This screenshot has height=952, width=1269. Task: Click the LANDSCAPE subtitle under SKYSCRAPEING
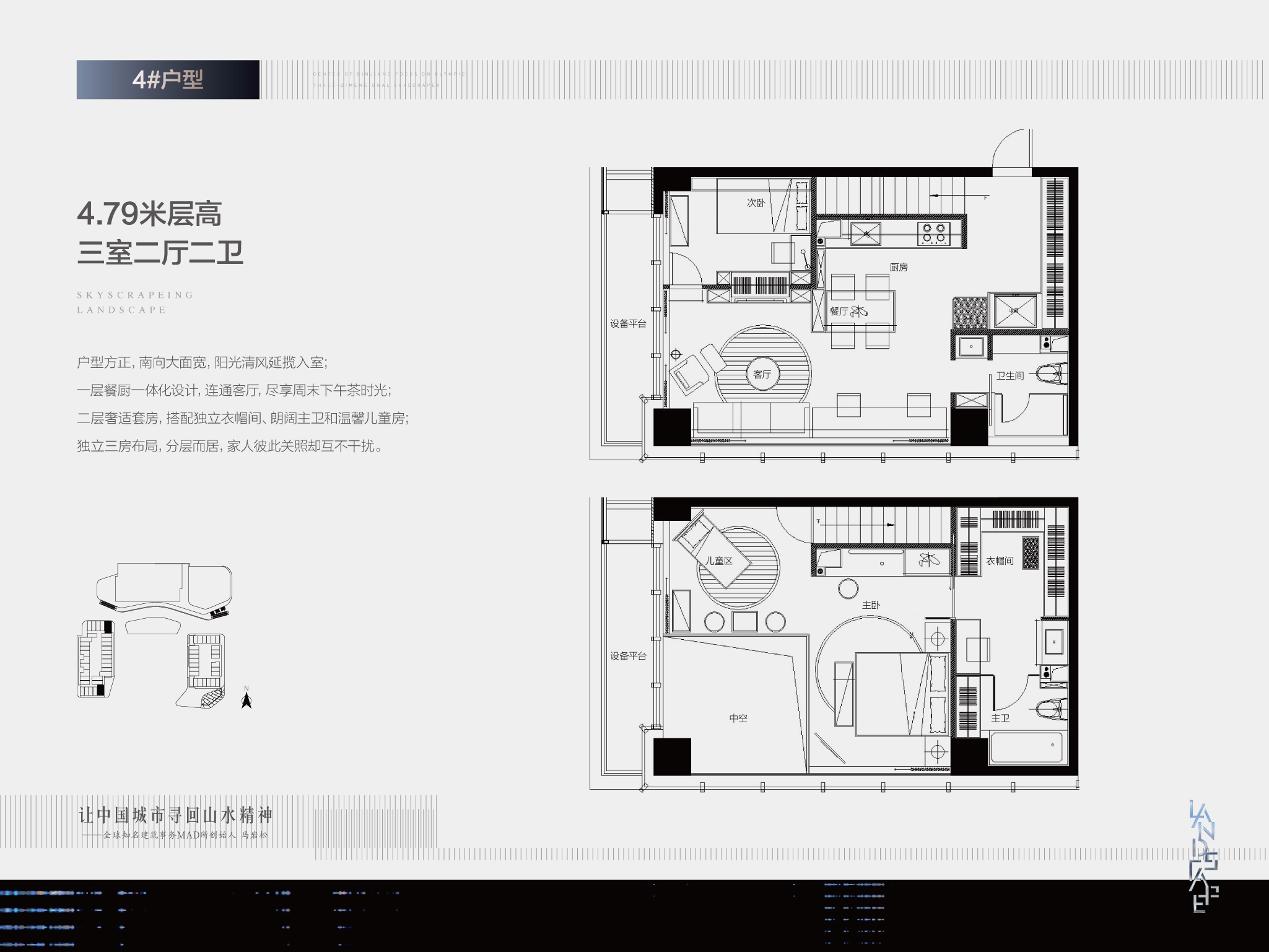121,310
